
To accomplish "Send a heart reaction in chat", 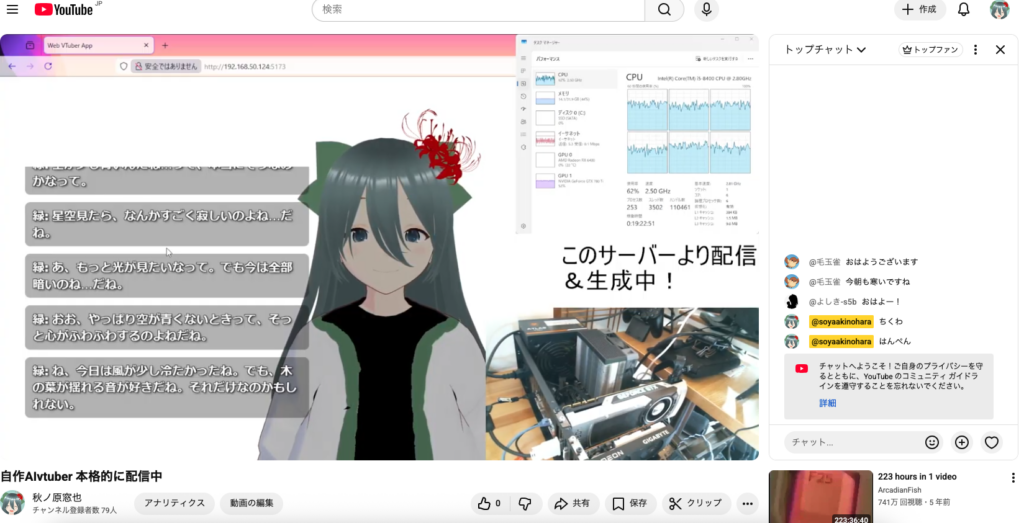I will point(991,442).
